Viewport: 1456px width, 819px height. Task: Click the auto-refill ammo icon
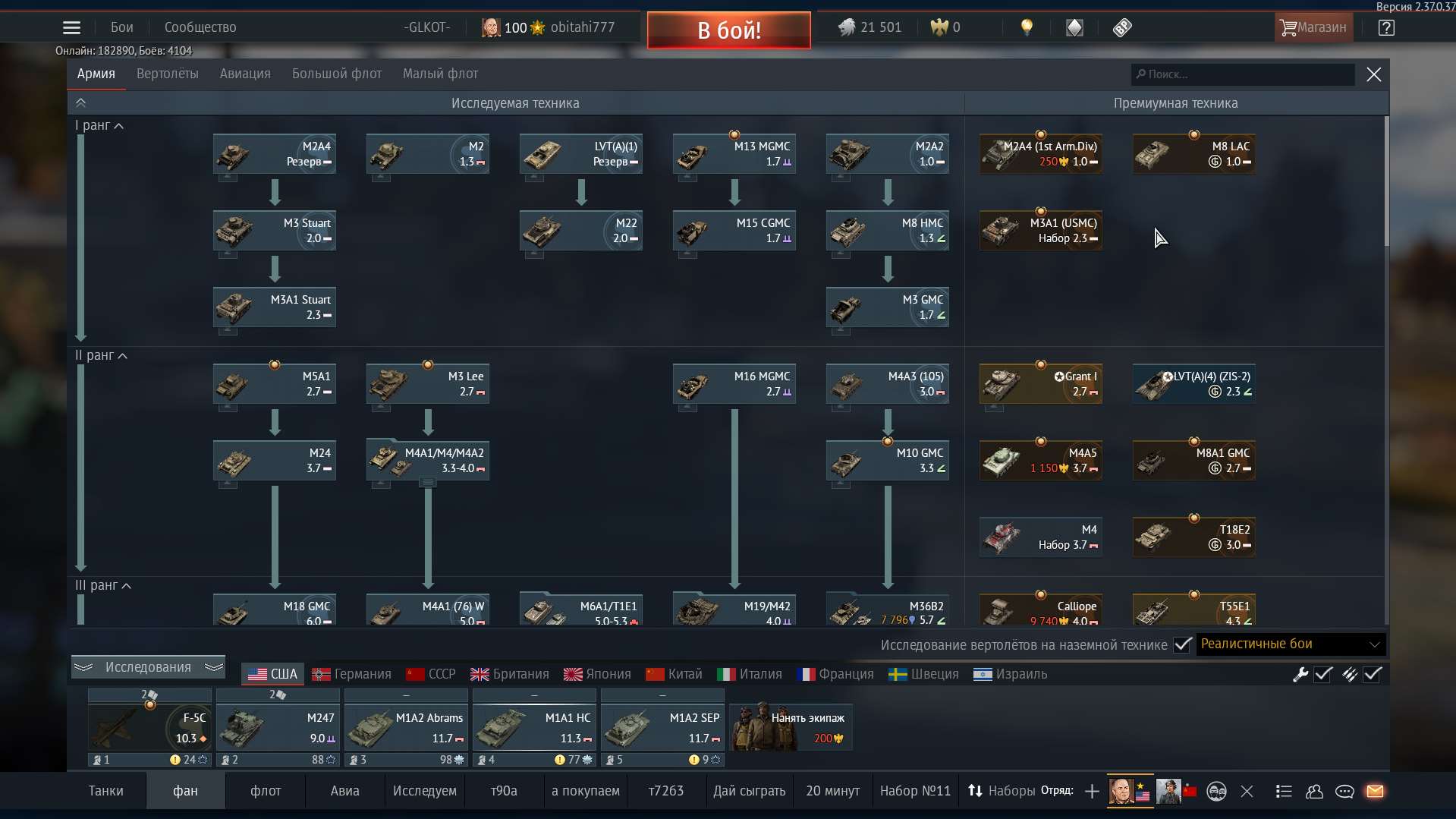pos(1350,674)
